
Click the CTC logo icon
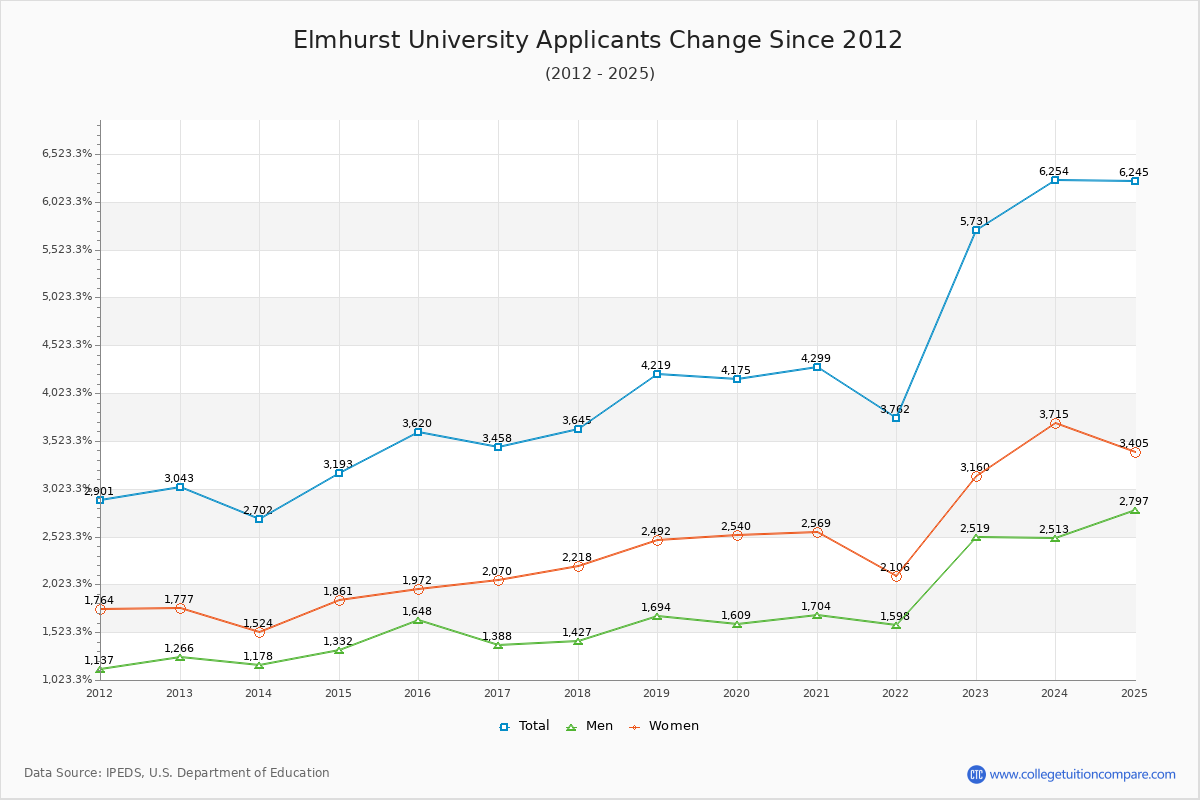tap(976, 774)
